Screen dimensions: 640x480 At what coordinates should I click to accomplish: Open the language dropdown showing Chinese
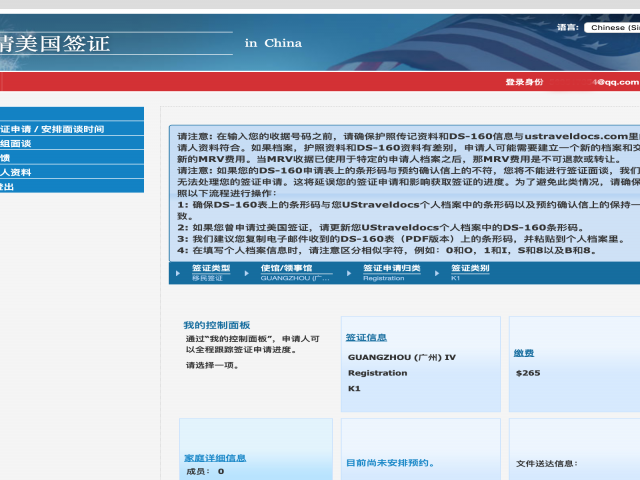point(612,28)
